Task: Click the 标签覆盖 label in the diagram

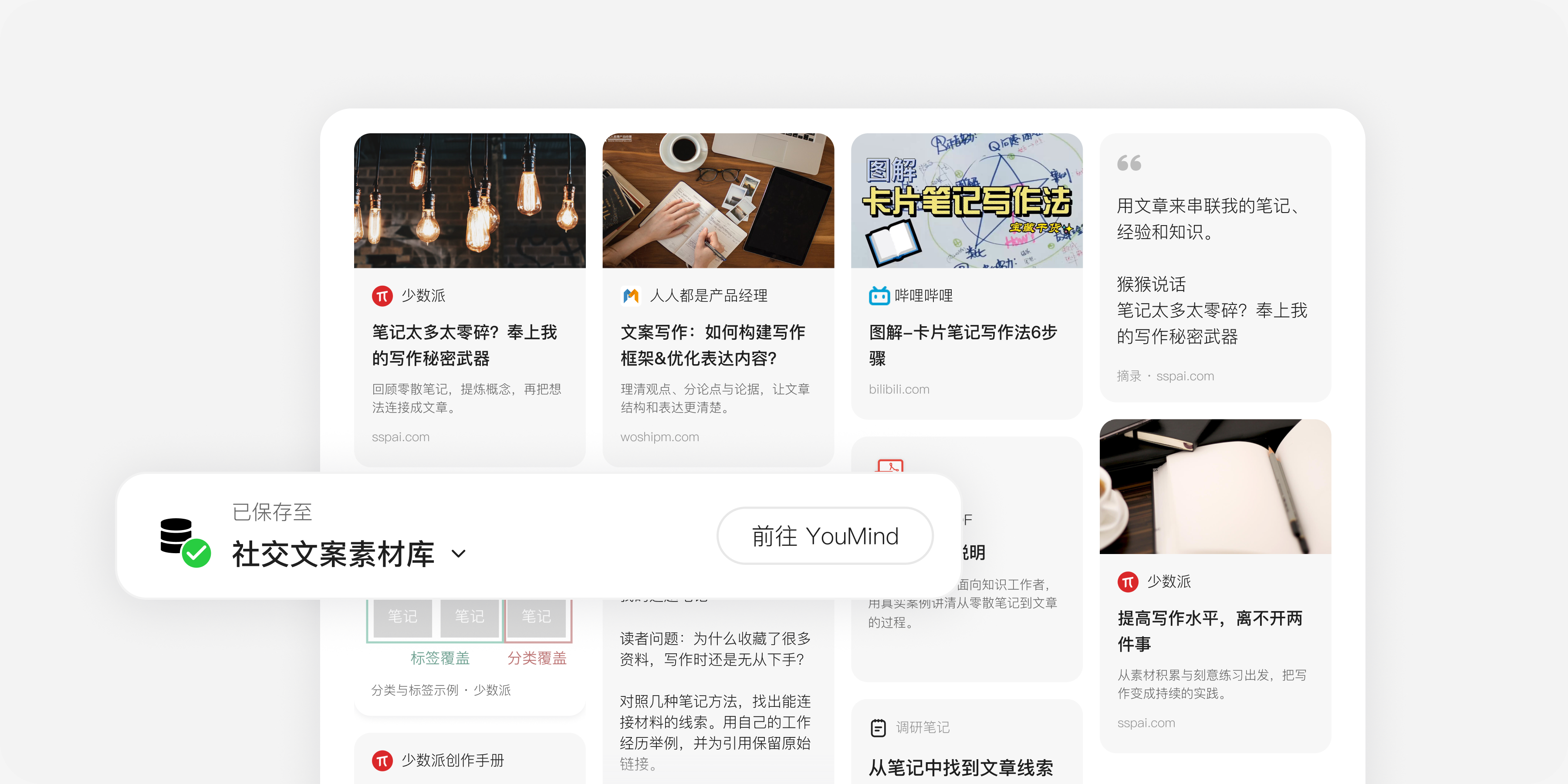Action: point(440,658)
